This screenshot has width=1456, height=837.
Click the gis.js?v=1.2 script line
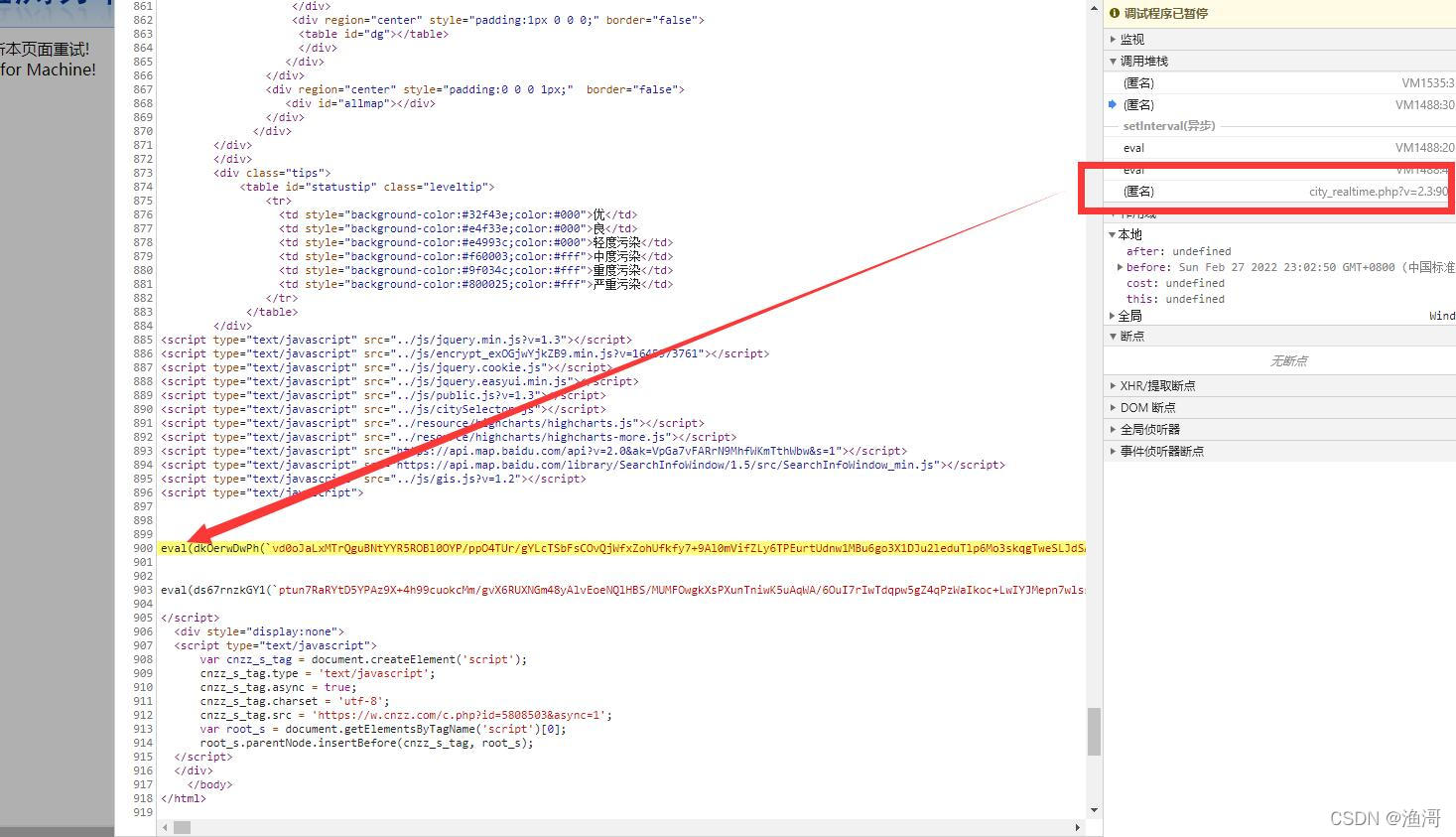pyautogui.click(x=373, y=480)
